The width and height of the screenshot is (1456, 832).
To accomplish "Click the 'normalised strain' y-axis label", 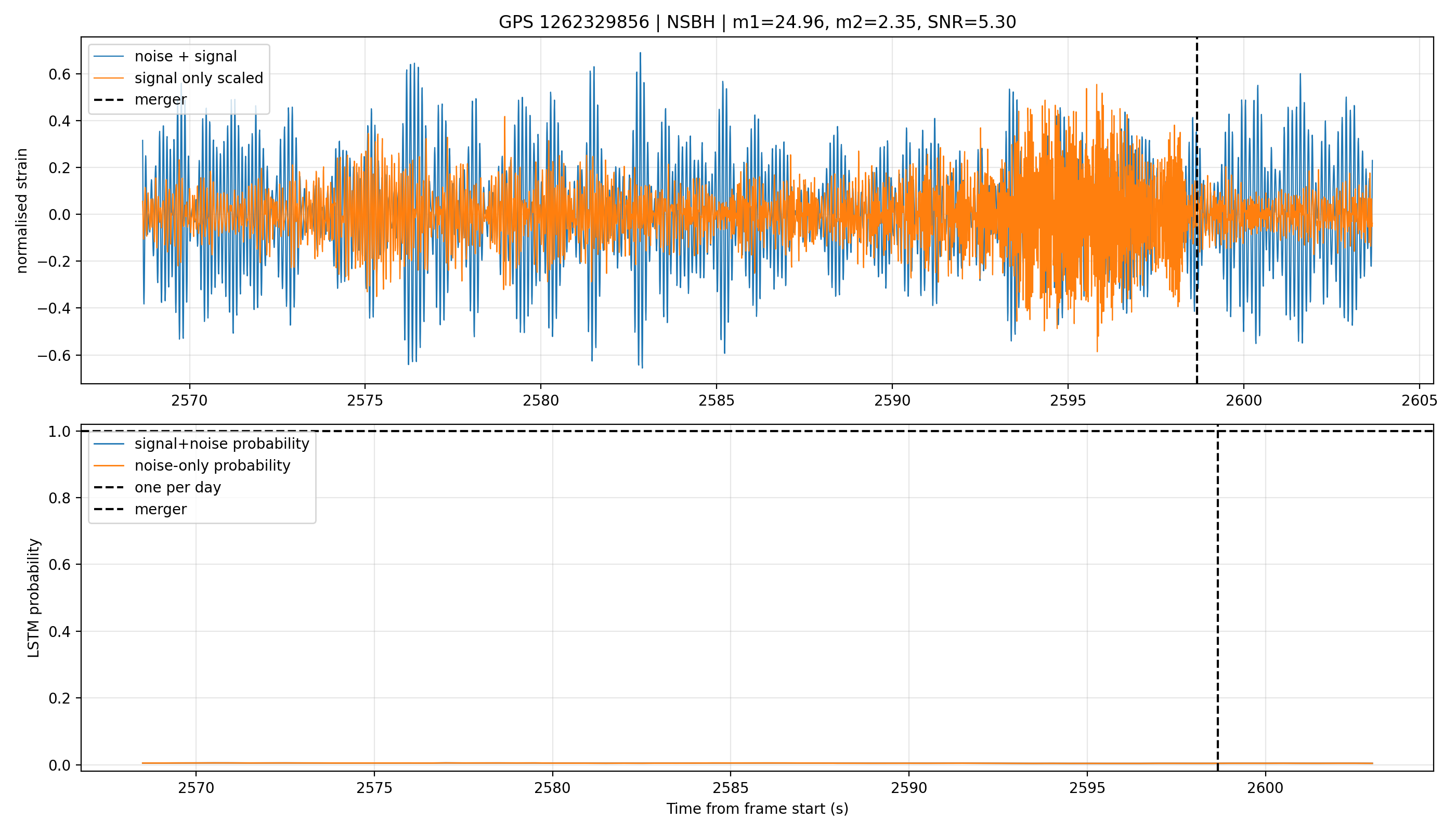I will click(x=22, y=211).
